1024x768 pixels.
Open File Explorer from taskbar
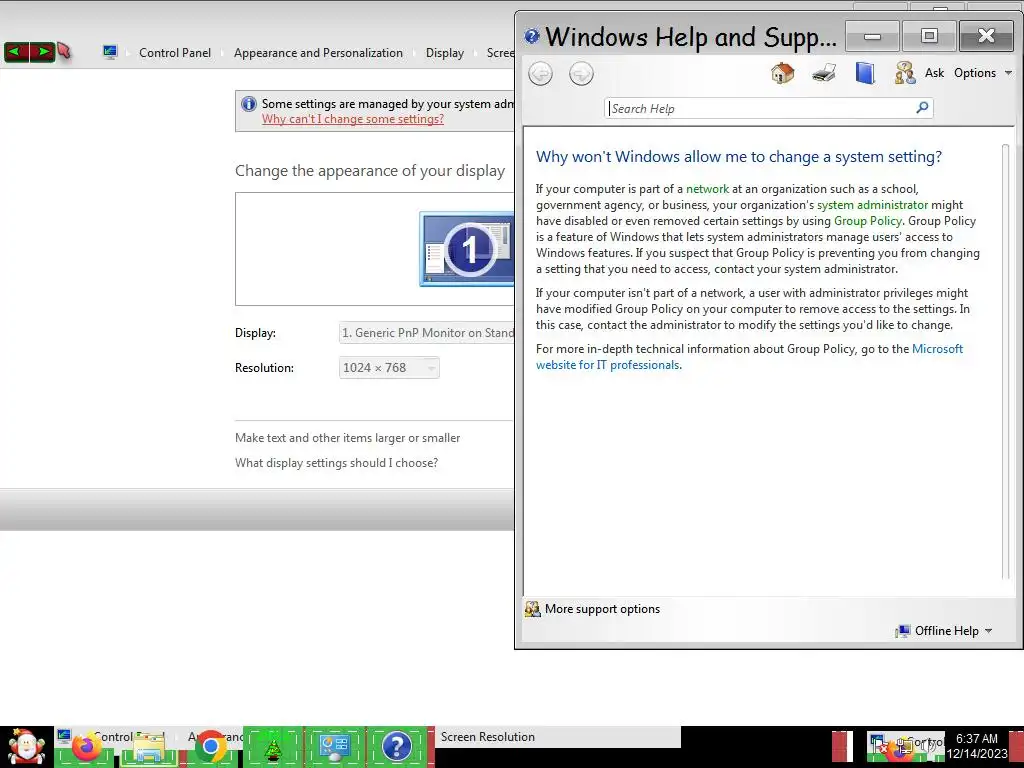click(148, 748)
